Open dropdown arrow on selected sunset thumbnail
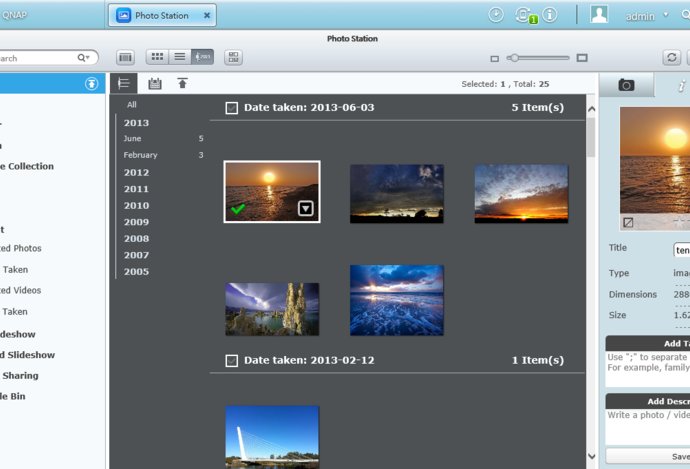The width and height of the screenshot is (690, 469). (306, 208)
